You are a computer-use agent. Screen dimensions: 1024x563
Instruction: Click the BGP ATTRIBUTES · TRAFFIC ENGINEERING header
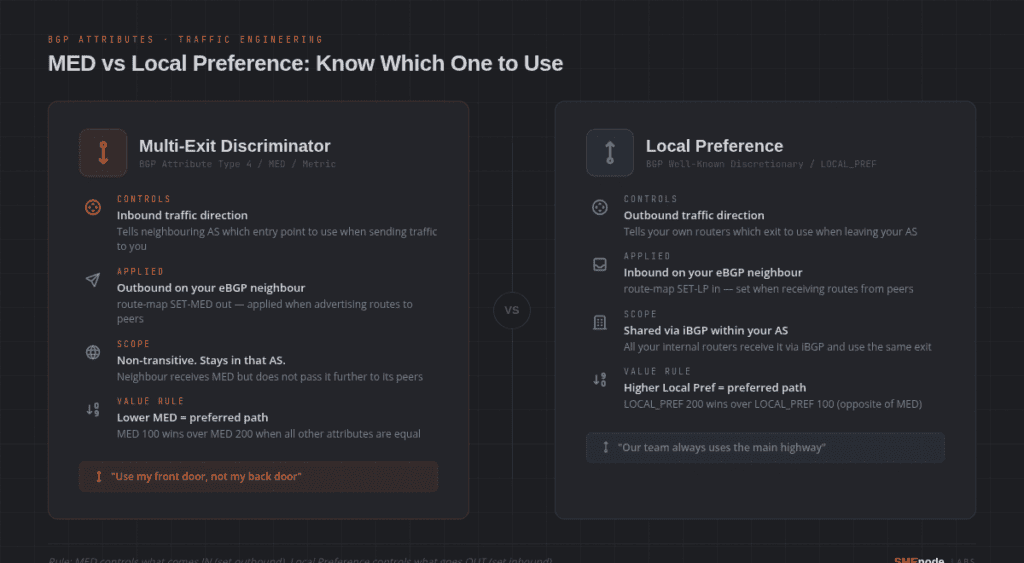tap(185, 39)
